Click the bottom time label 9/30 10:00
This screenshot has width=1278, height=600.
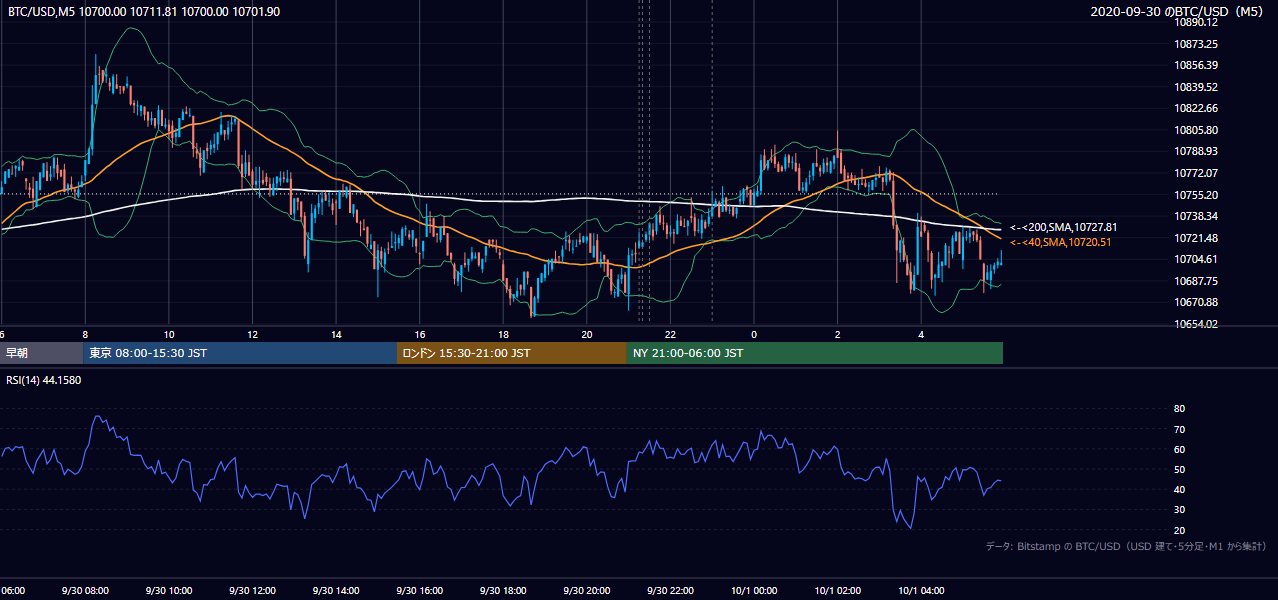[169, 591]
